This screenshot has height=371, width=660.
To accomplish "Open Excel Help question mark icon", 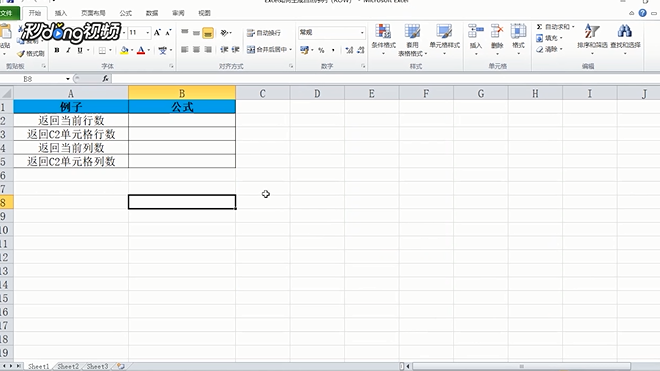I will 642,13.
